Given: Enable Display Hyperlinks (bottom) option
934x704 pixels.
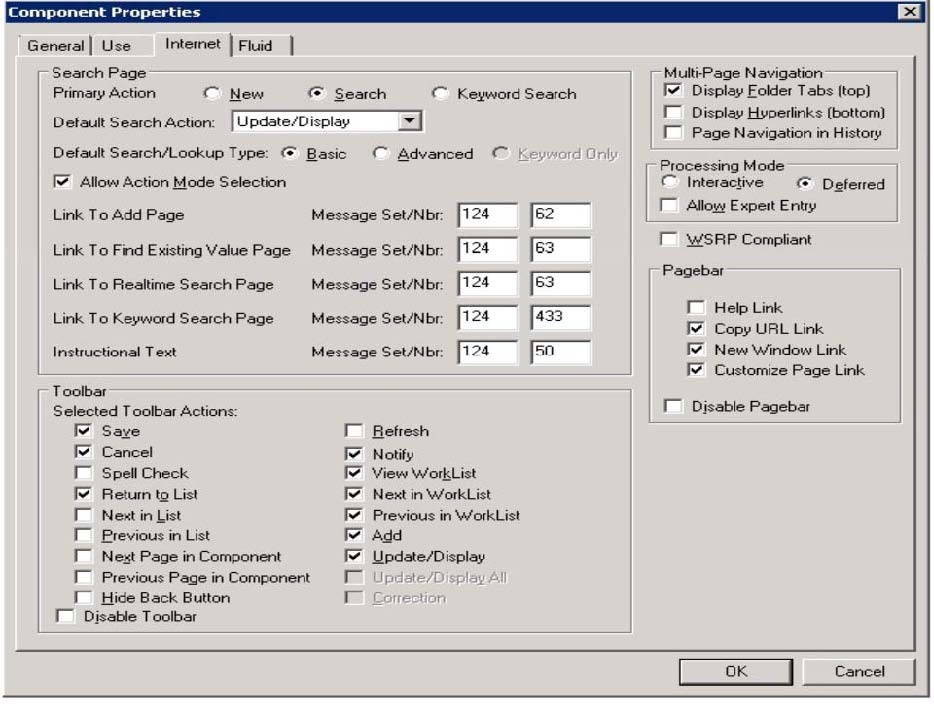Looking at the screenshot, I should tap(673, 112).
